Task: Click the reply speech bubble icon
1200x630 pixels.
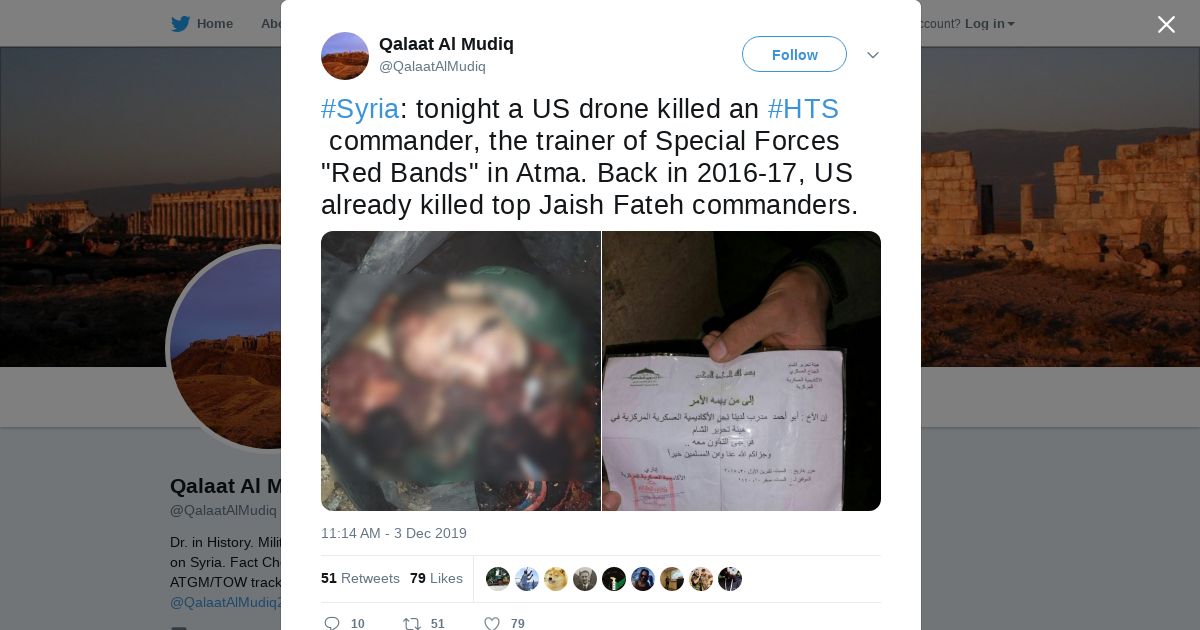Action: click(x=332, y=623)
